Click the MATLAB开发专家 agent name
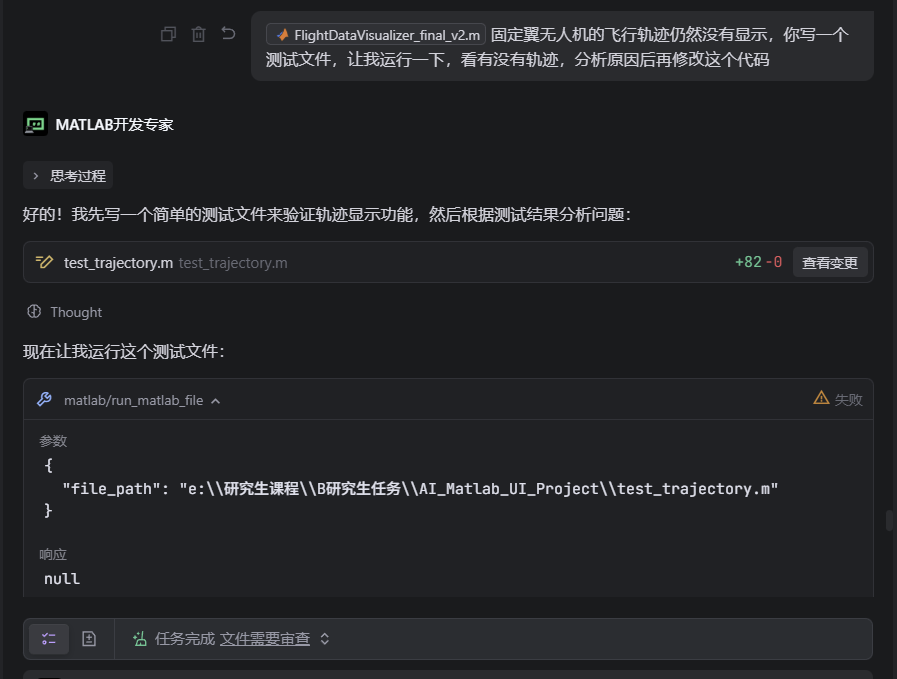 coord(114,125)
